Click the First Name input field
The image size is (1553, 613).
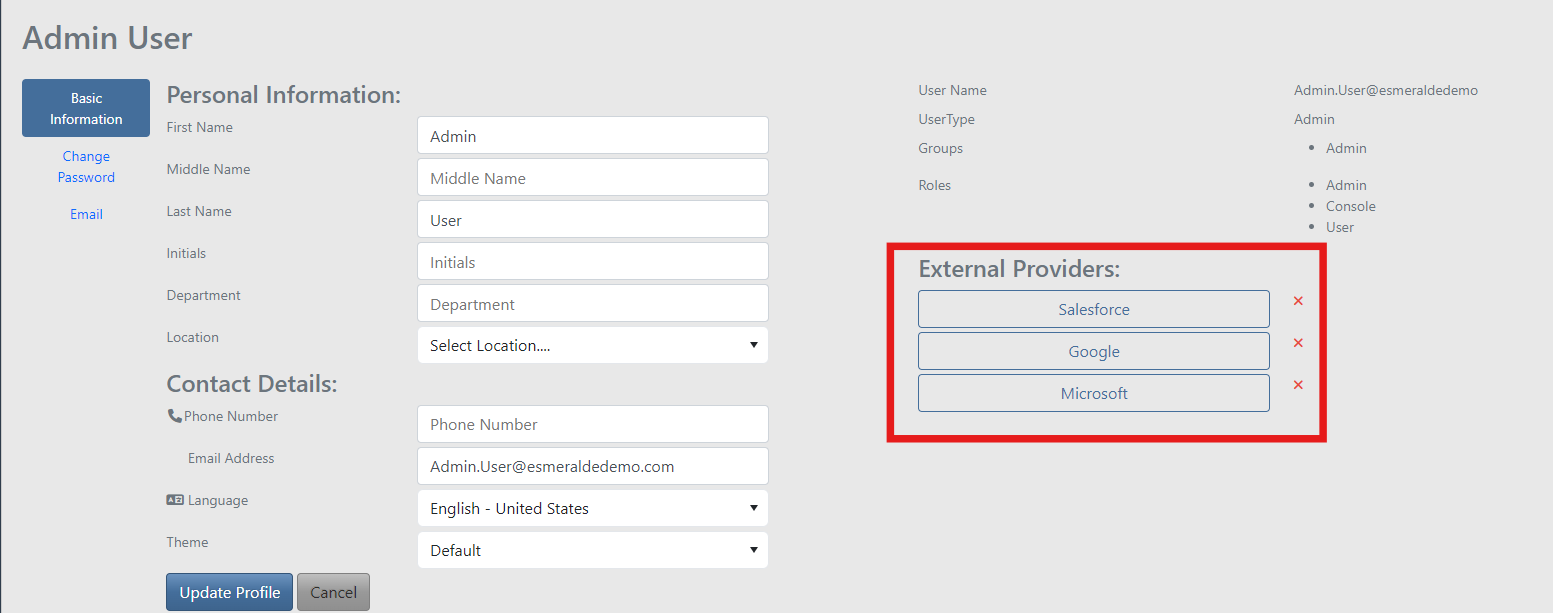tap(592, 135)
